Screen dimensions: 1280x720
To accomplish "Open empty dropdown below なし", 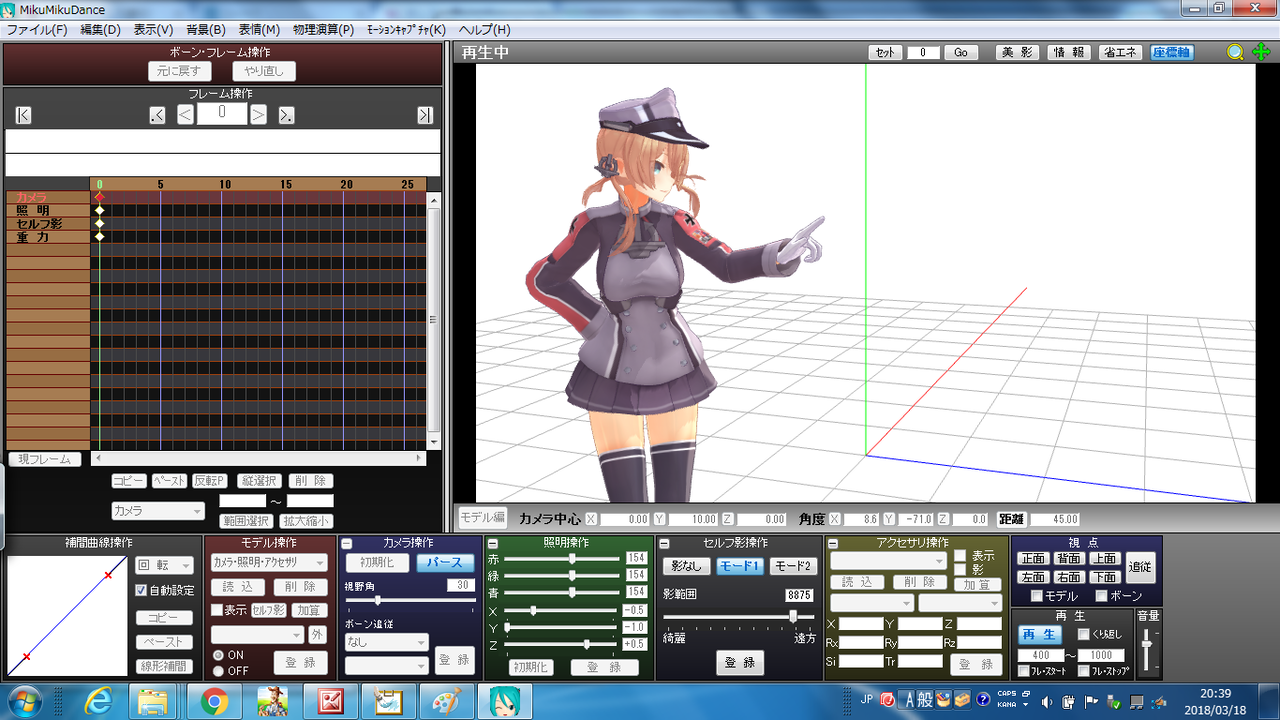I will (x=386, y=665).
